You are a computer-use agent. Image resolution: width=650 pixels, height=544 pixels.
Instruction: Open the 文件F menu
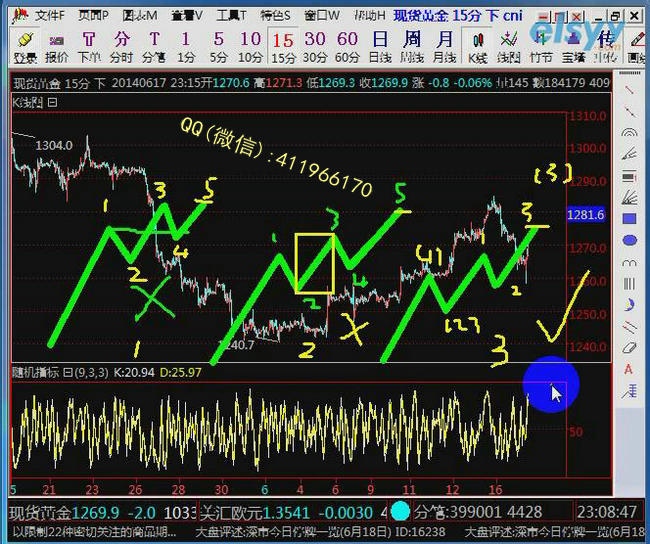(49, 16)
